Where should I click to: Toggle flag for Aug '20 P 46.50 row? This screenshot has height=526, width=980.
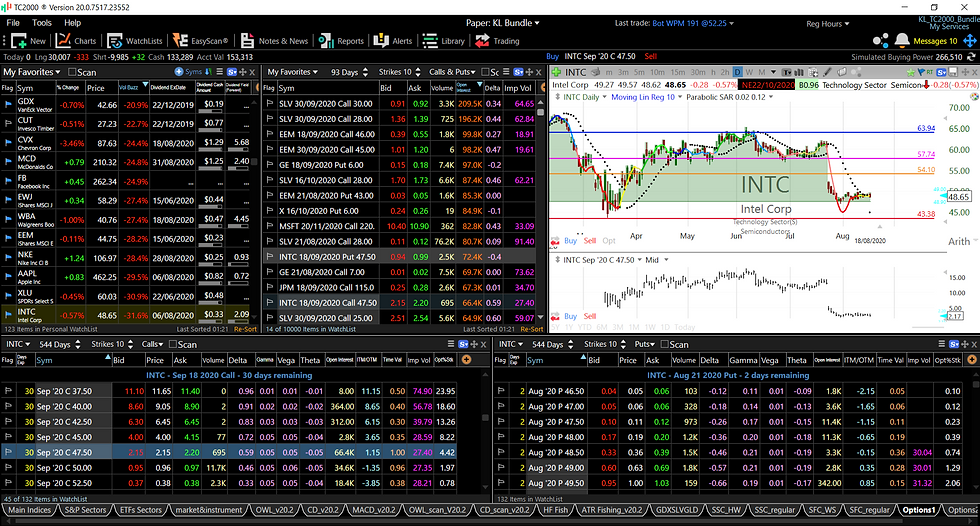coord(501,391)
